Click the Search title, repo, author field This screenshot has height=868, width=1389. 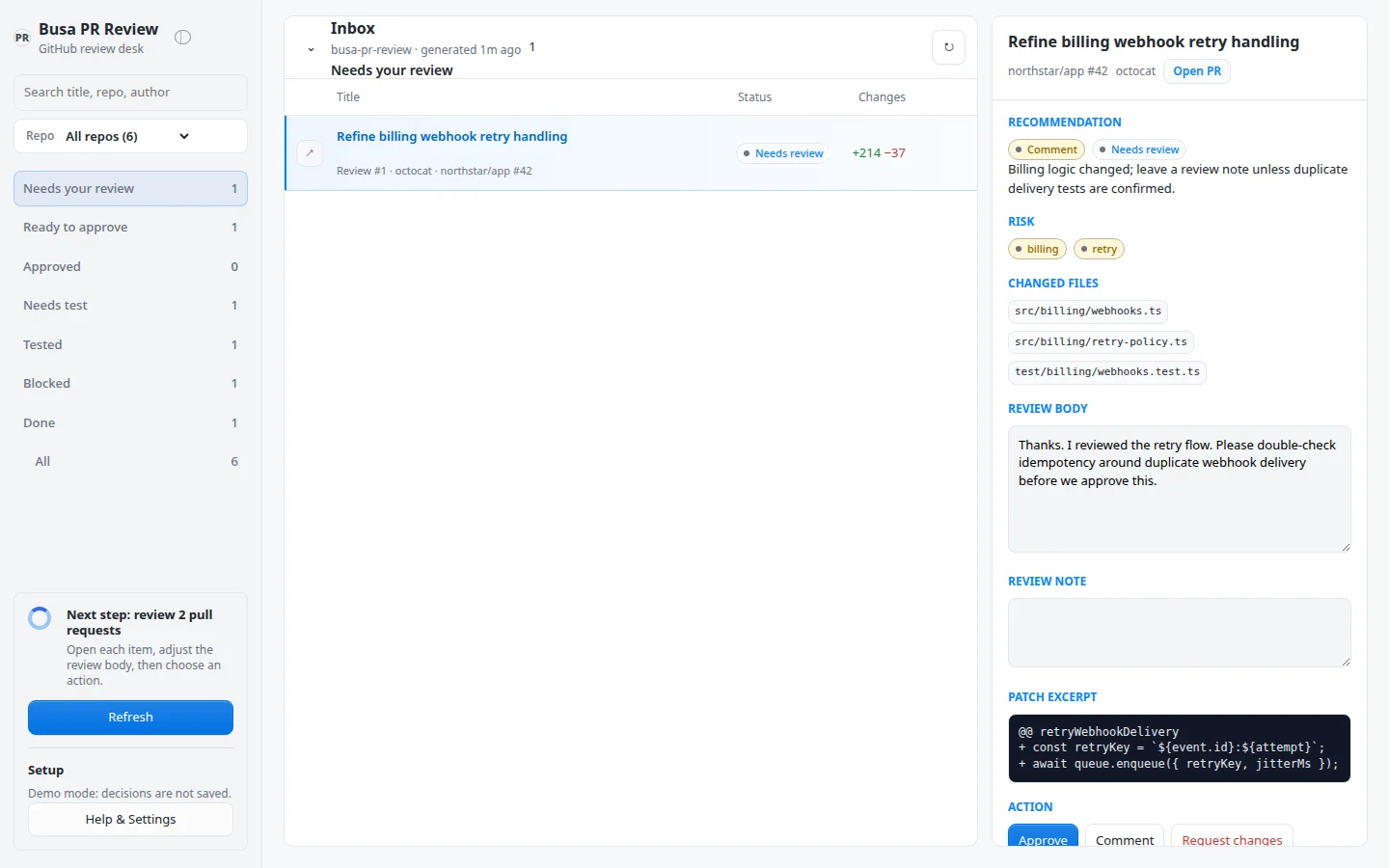click(130, 93)
